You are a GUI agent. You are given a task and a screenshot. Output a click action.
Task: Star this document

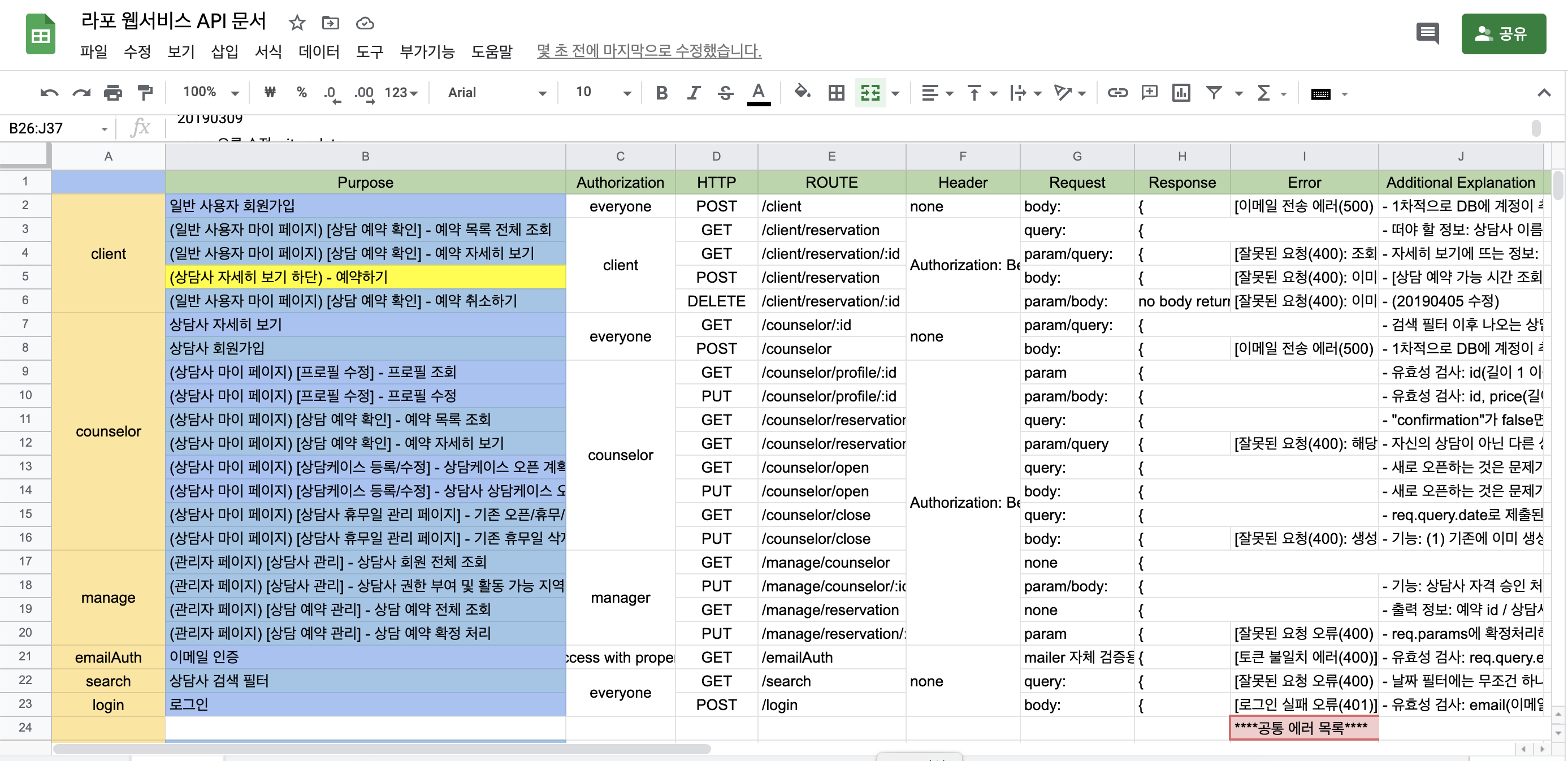point(297,23)
